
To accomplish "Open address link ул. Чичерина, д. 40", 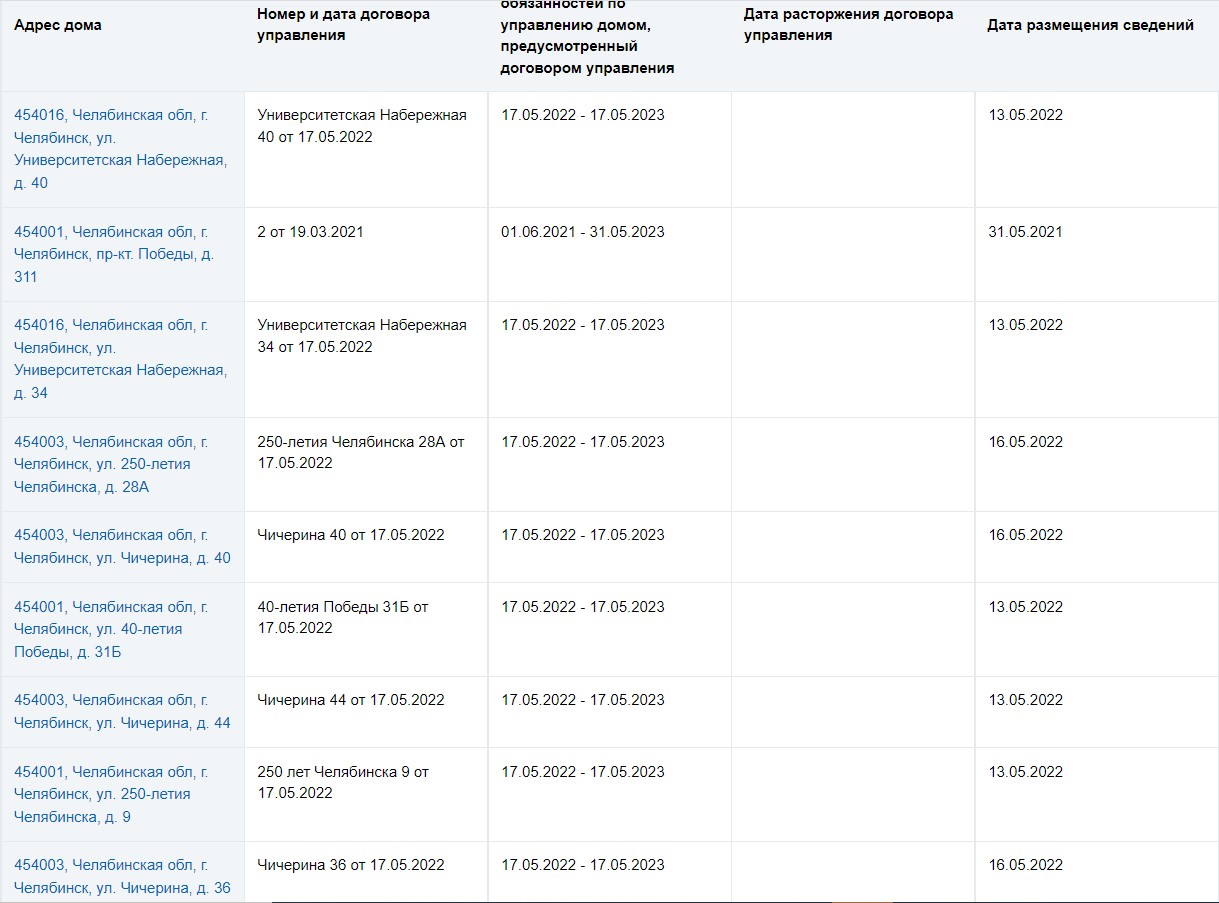I will [x=122, y=546].
